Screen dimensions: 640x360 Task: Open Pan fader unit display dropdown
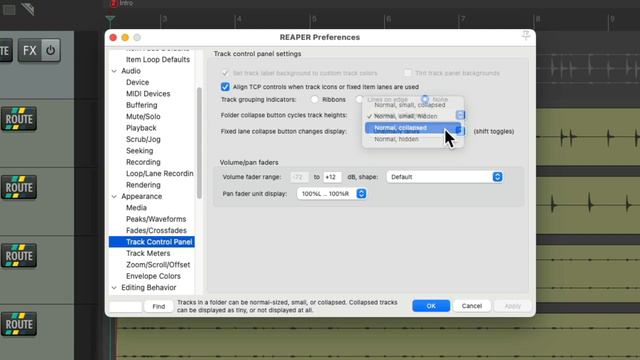click(331, 193)
